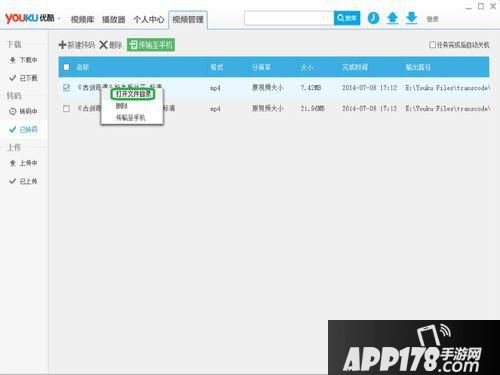Open the 个人中心 tab

tap(149, 19)
